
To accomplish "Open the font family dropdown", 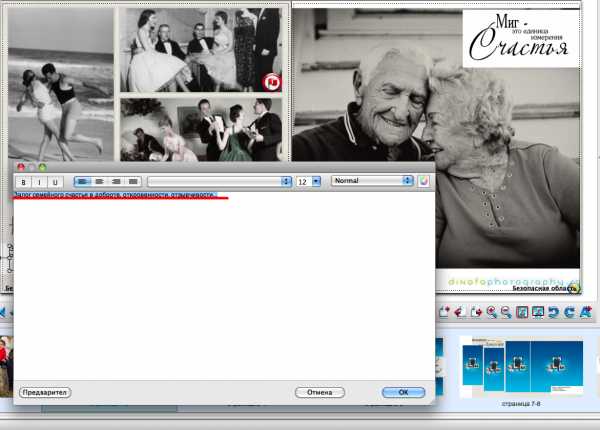I will click(x=220, y=181).
